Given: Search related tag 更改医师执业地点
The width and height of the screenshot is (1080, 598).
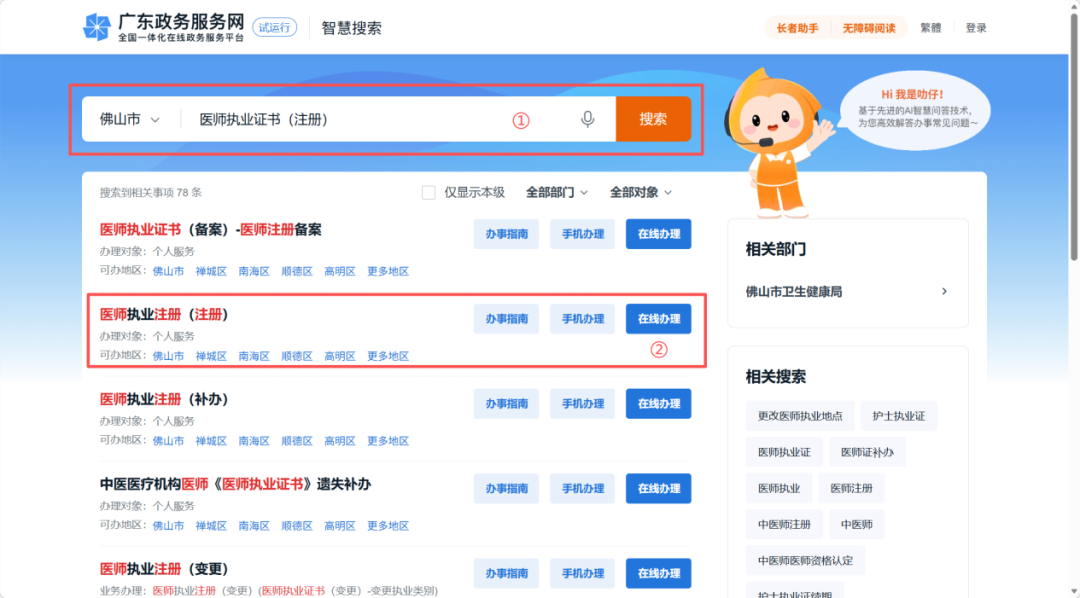Looking at the screenshot, I should (800, 416).
